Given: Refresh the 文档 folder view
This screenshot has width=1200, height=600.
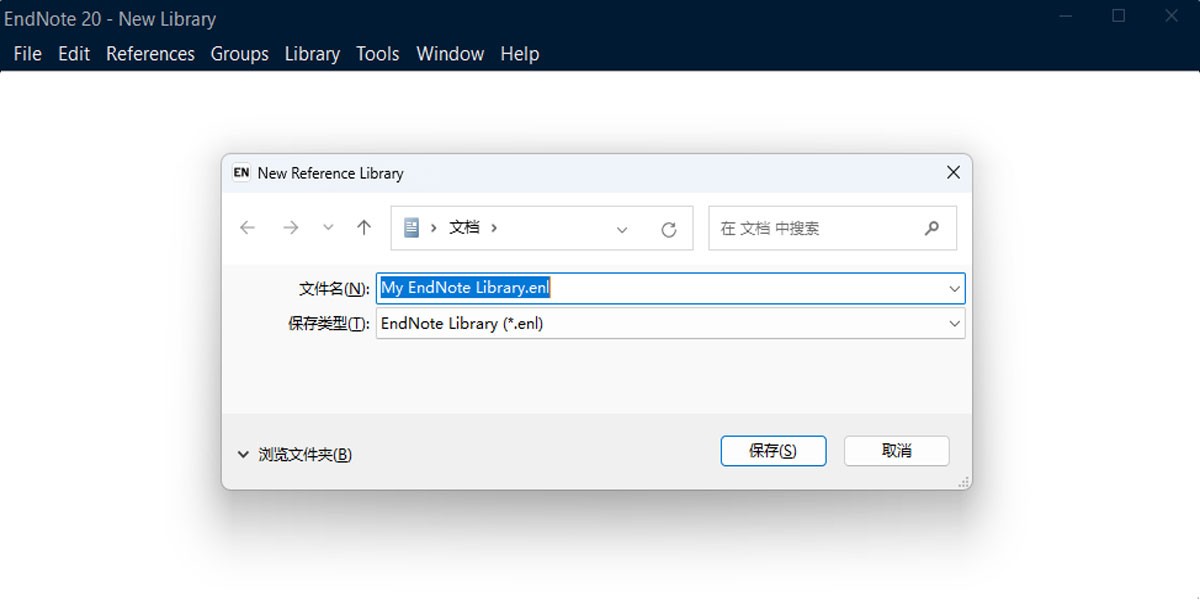Looking at the screenshot, I should 669,228.
